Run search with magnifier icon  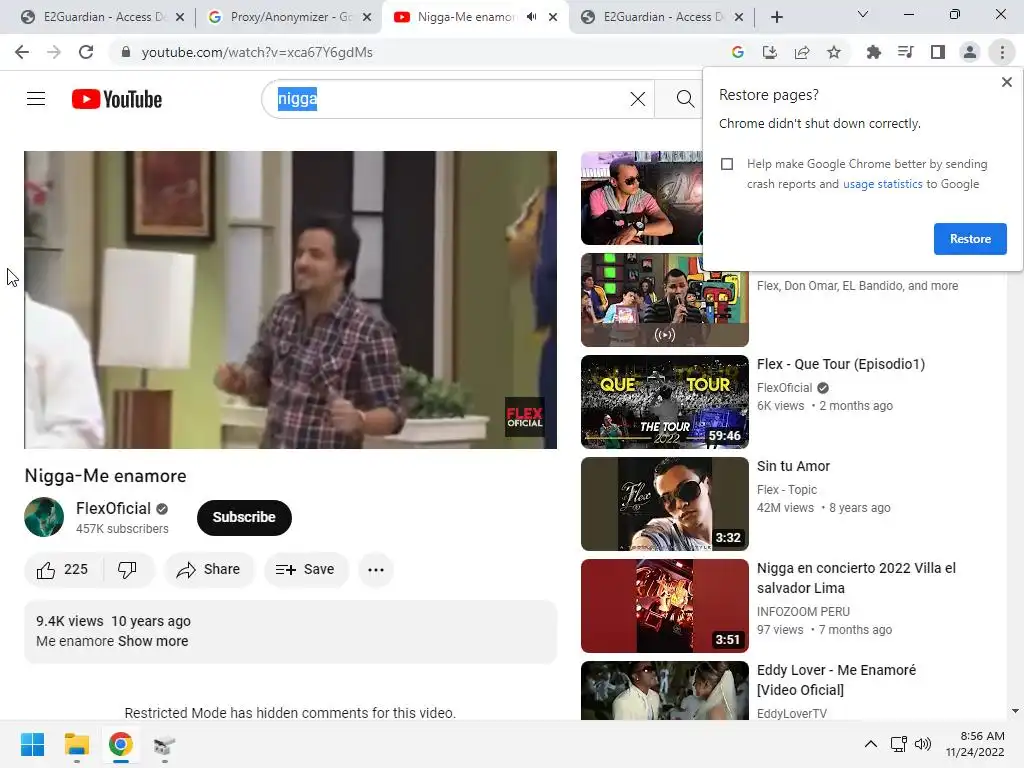[684, 99]
